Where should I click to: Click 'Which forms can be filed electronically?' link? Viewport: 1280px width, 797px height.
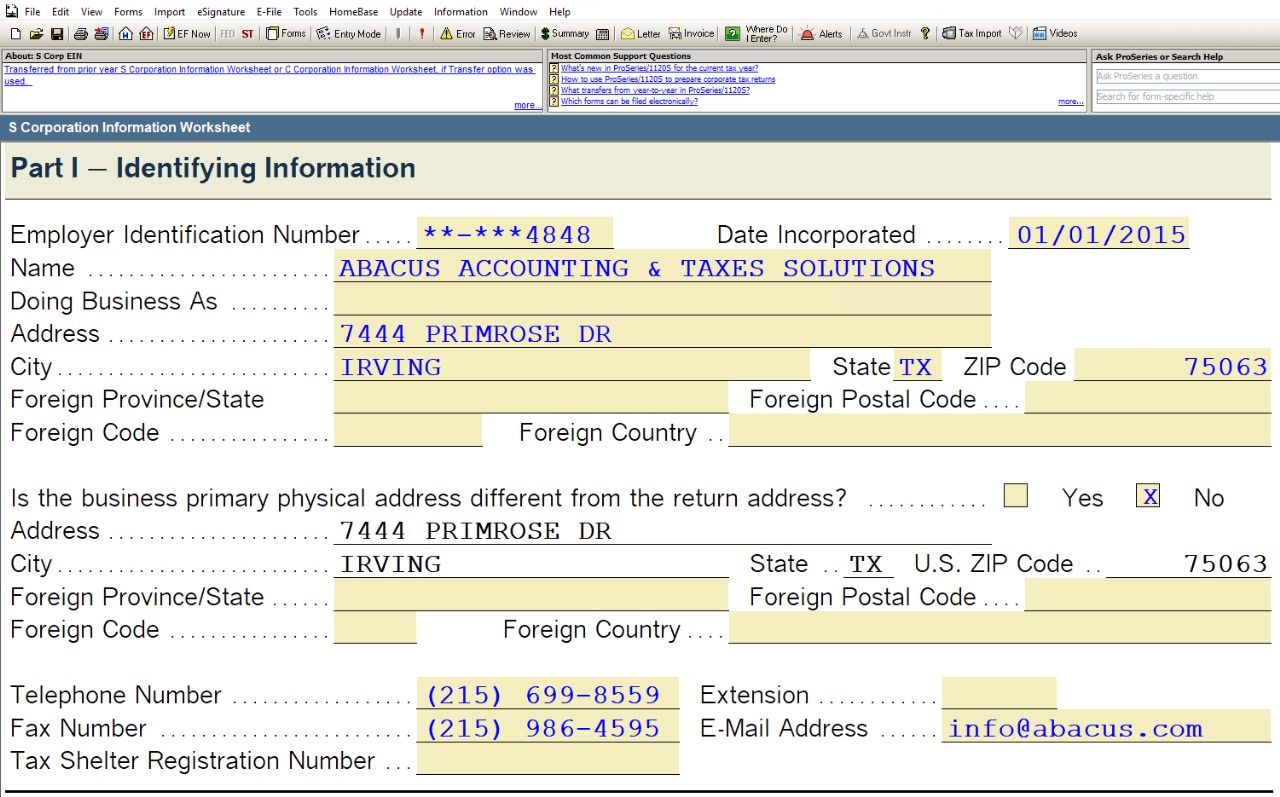point(629,101)
